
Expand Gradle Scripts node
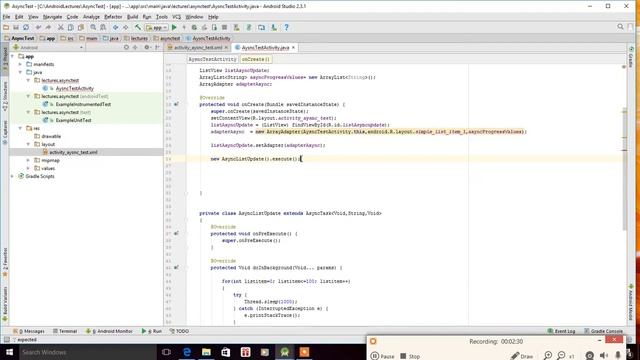(x=13, y=176)
